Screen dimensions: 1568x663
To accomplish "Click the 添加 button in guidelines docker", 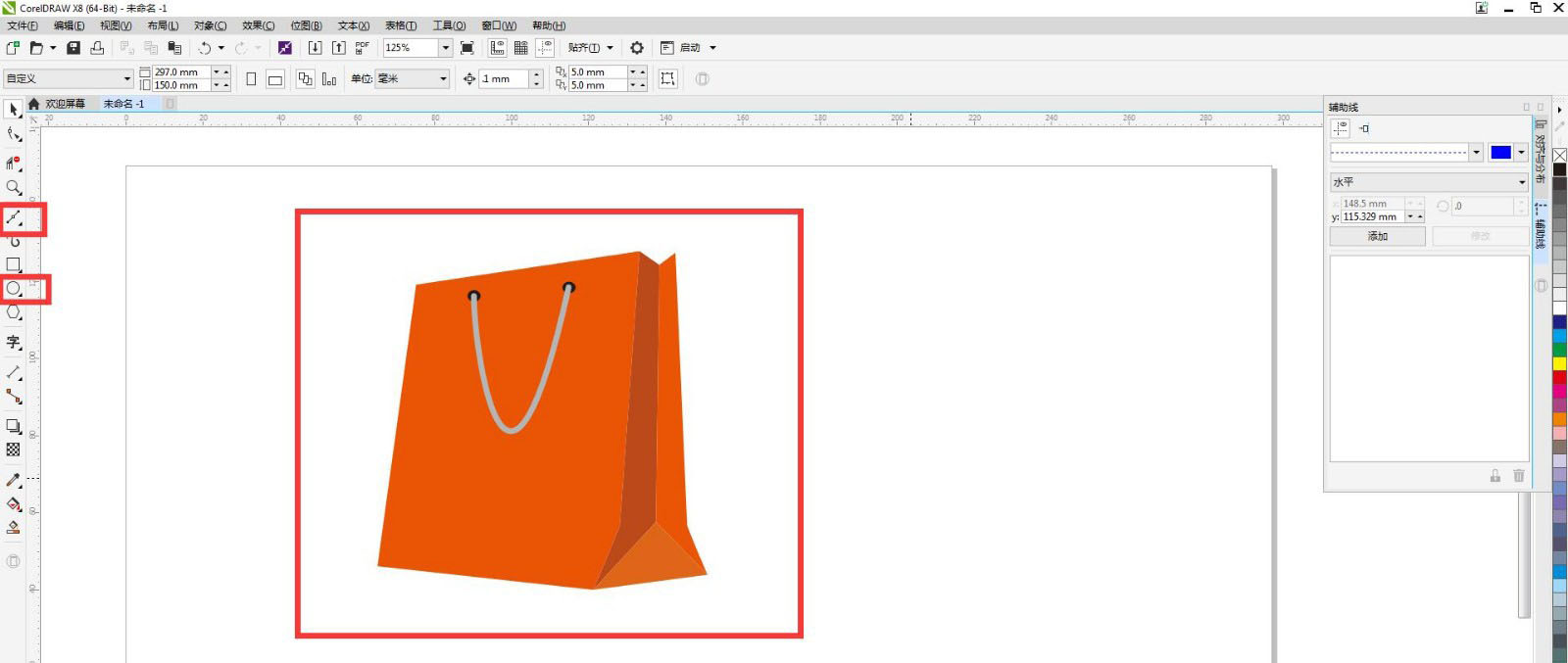I will (x=1378, y=236).
